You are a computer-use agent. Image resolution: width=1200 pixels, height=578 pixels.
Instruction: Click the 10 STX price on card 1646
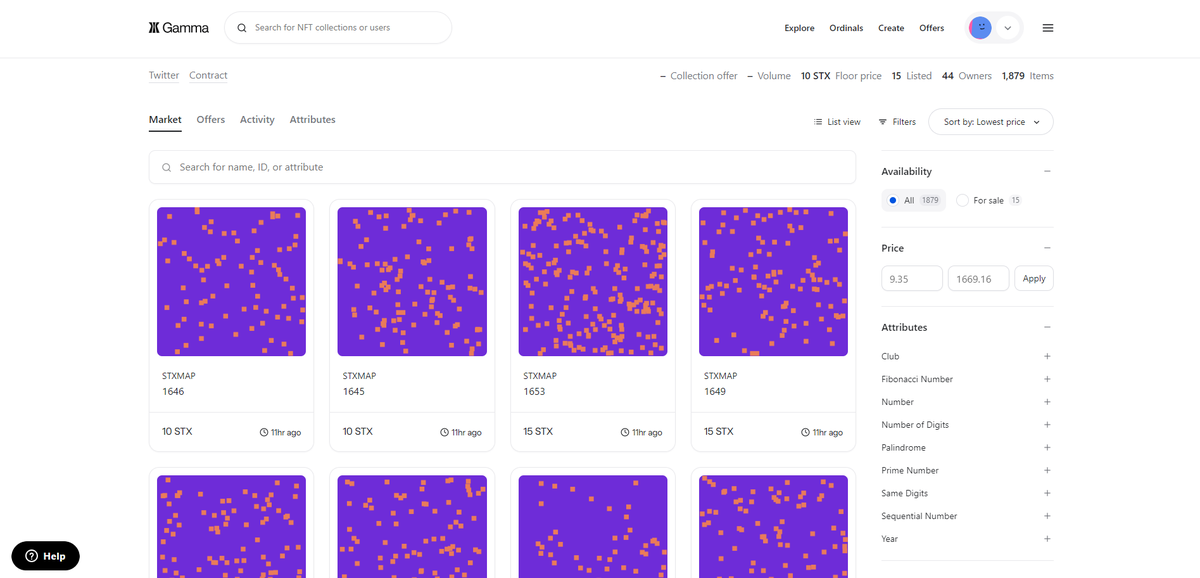(x=177, y=432)
